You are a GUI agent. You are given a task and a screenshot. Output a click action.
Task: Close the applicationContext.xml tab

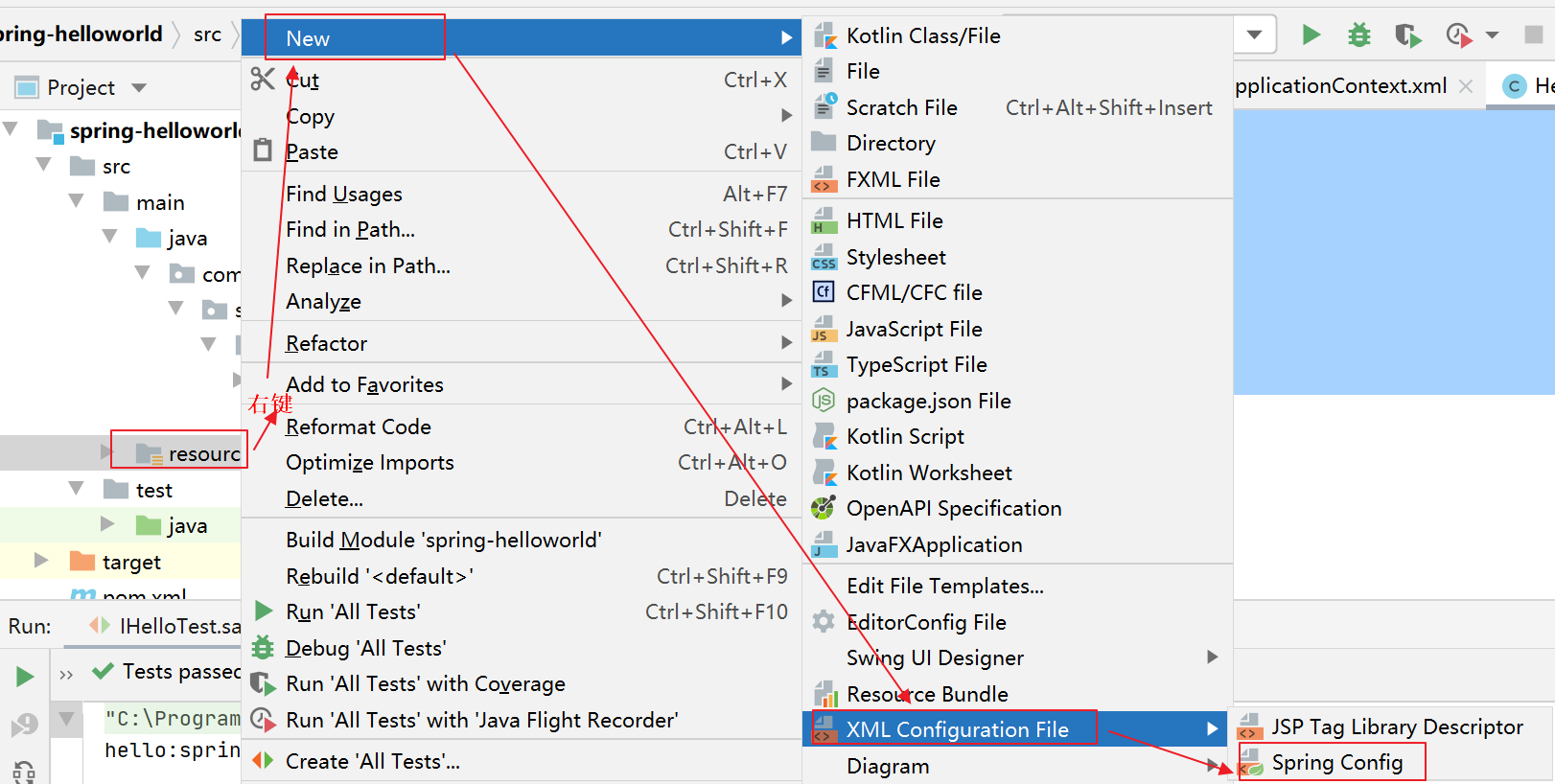point(1465,86)
